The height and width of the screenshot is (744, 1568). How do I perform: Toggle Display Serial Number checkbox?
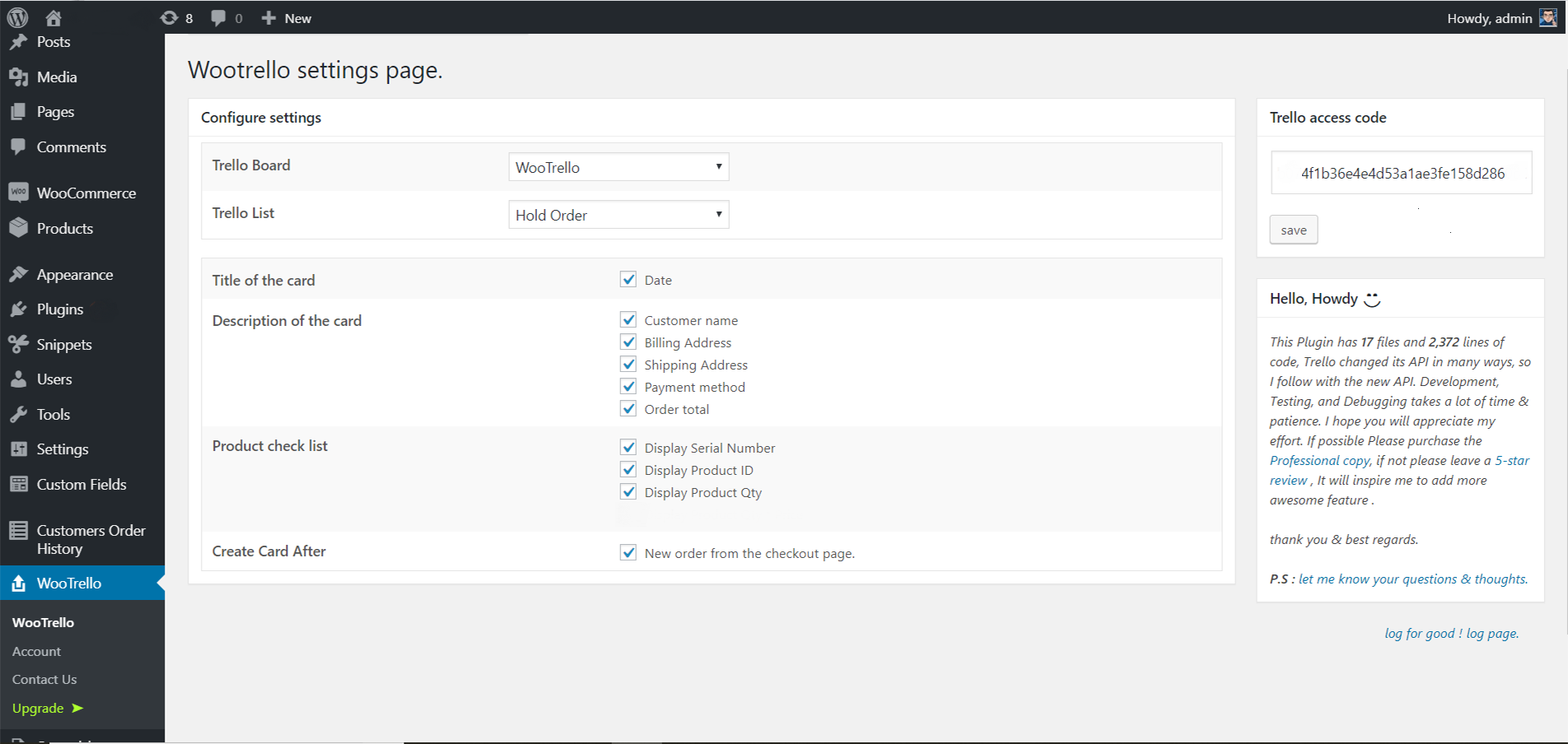click(x=628, y=447)
